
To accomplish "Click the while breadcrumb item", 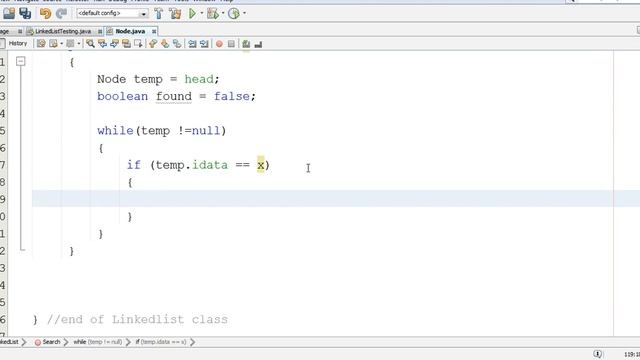I will pos(98,342).
